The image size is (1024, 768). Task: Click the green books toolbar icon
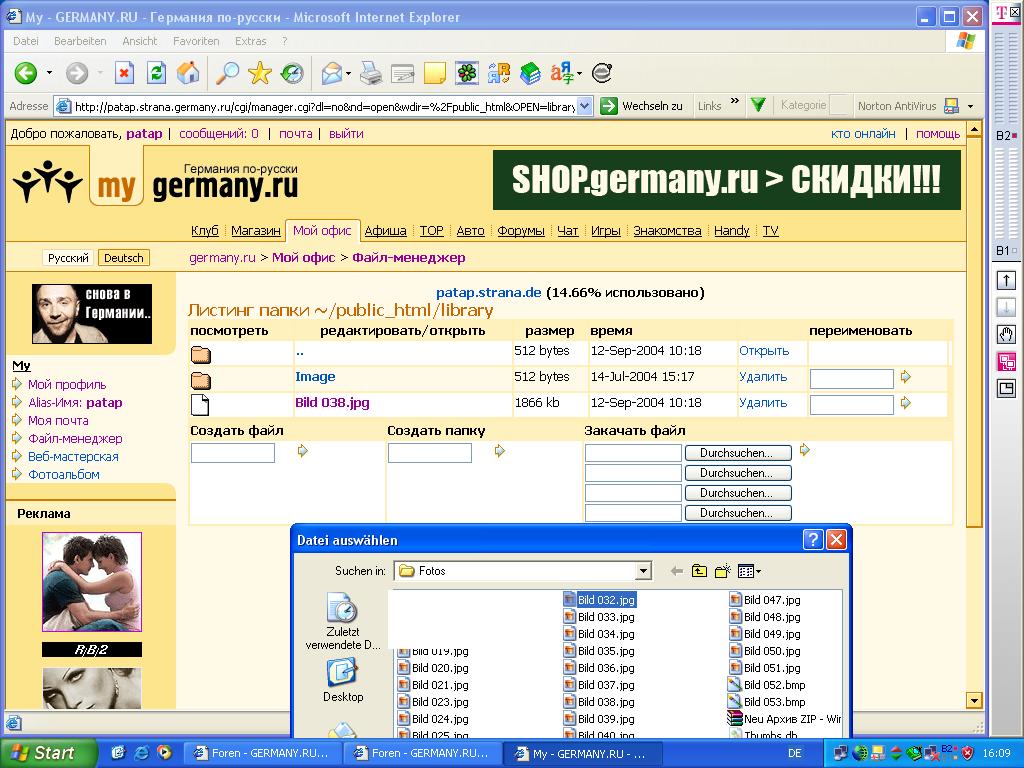point(530,73)
